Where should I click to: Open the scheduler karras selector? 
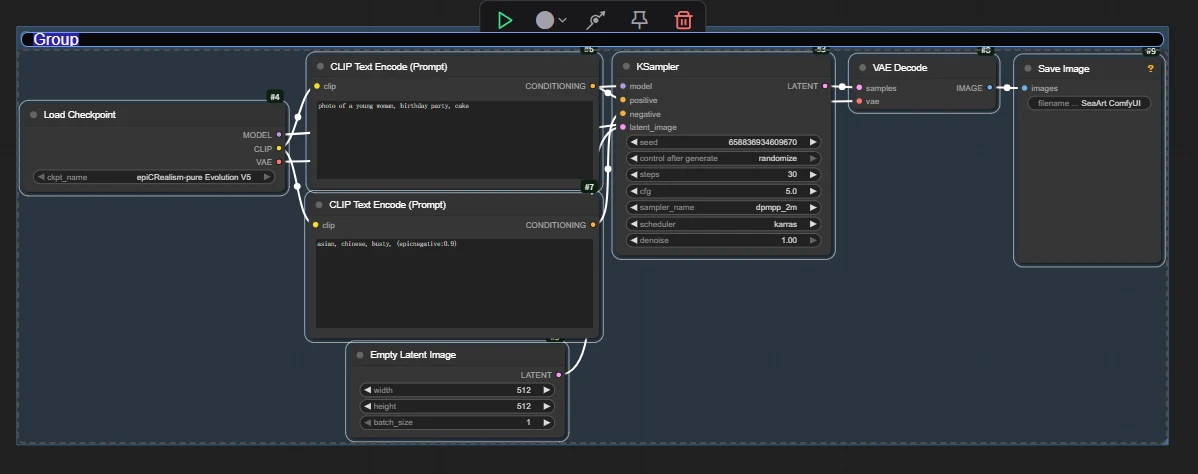point(724,224)
